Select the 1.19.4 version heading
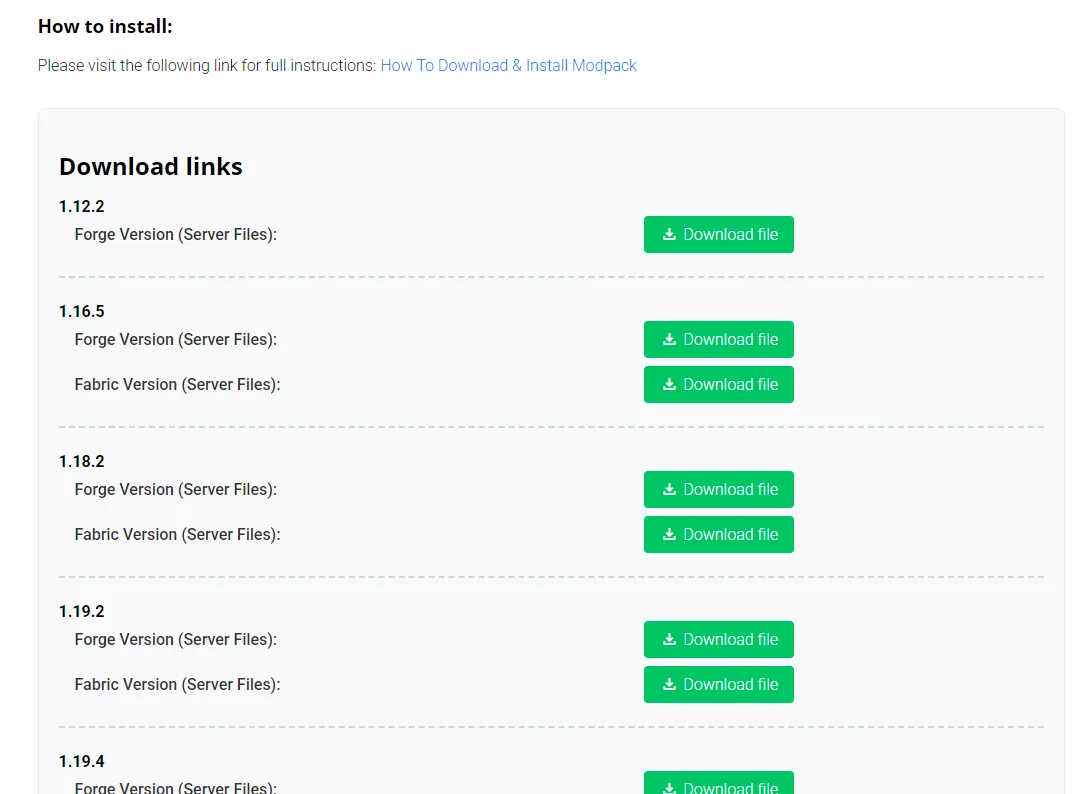The image size is (1074, 794). tap(82, 761)
